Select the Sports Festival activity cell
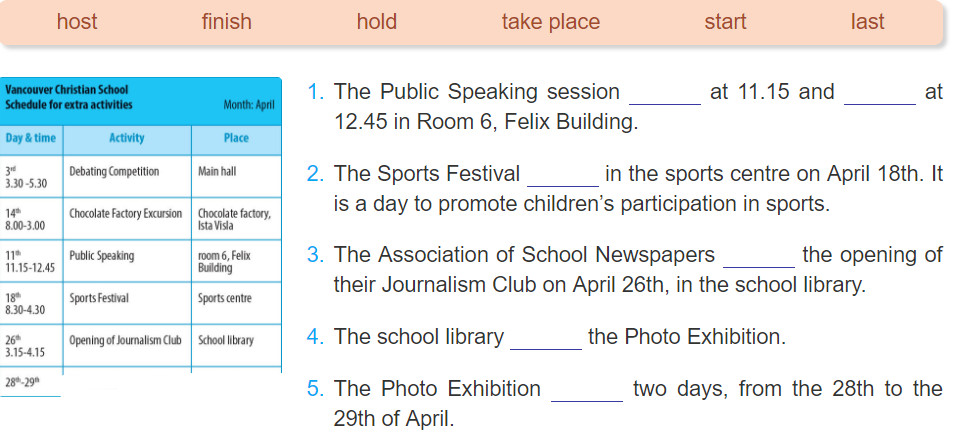Image resolution: width=964 pixels, height=437 pixels. pyautogui.click(x=127, y=303)
